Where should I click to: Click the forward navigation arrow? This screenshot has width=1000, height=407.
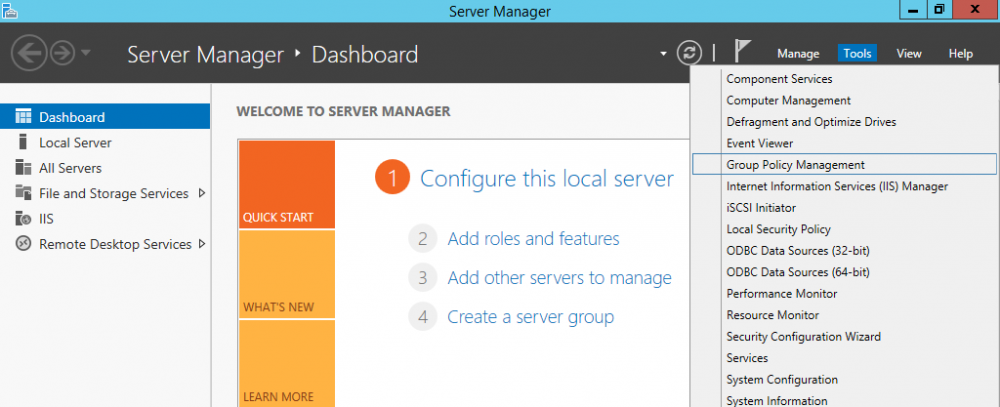(x=62, y=54)
